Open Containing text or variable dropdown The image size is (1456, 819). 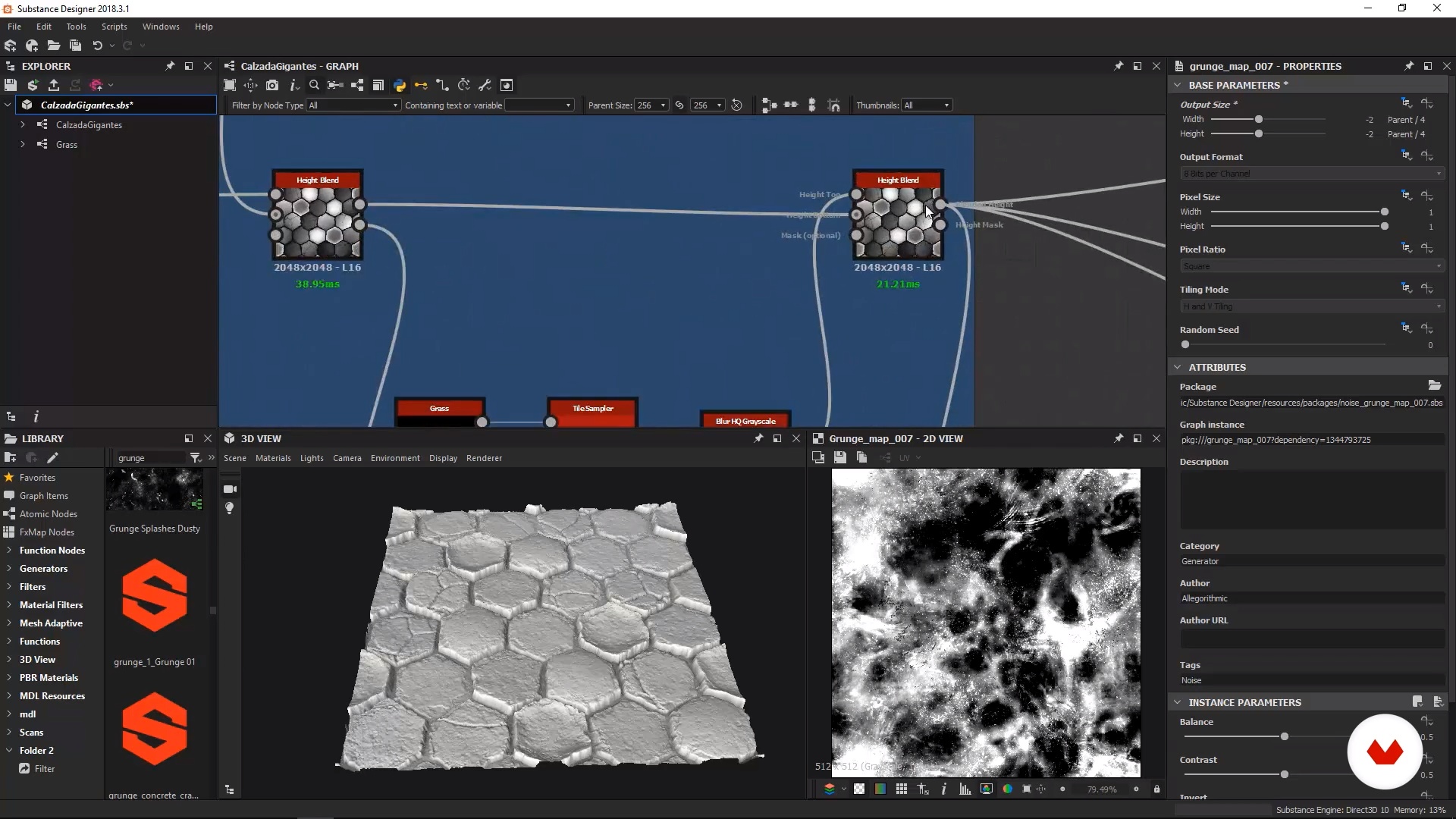coord(539,105)
